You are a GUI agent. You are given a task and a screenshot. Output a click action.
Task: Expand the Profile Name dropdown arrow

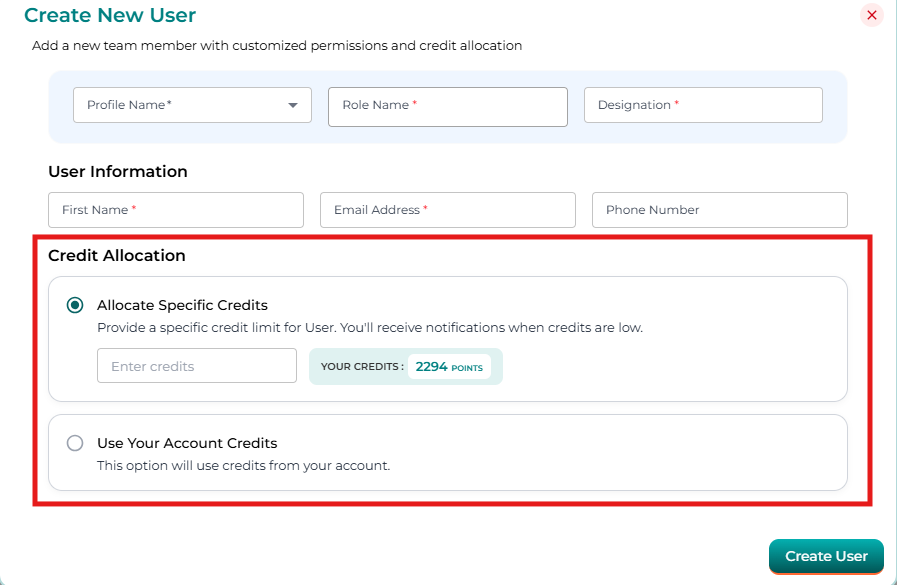pyautogui.click(x=293, y=105)
